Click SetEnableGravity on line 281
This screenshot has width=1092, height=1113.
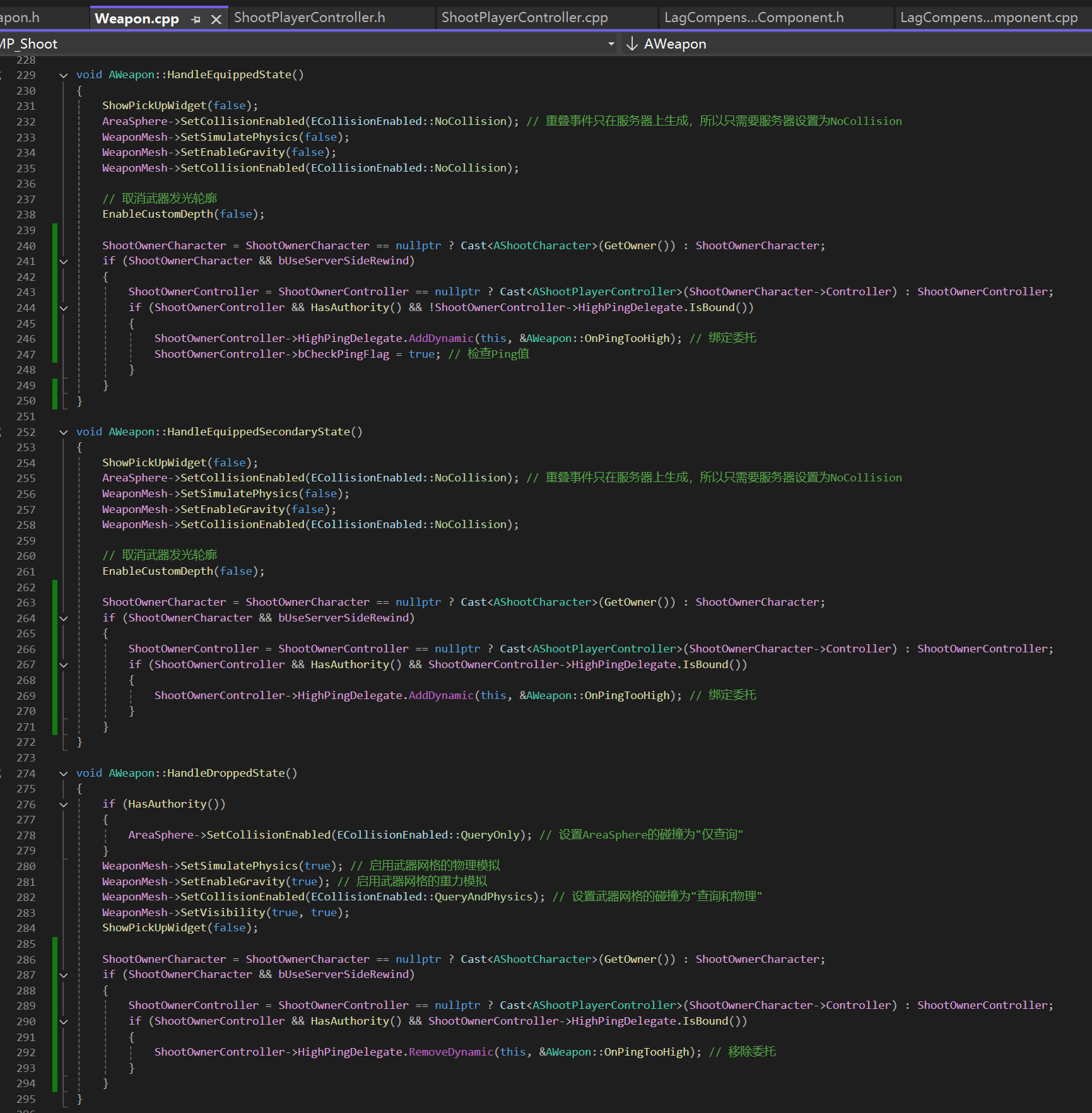pyautogui.click(x=233, y=881)
